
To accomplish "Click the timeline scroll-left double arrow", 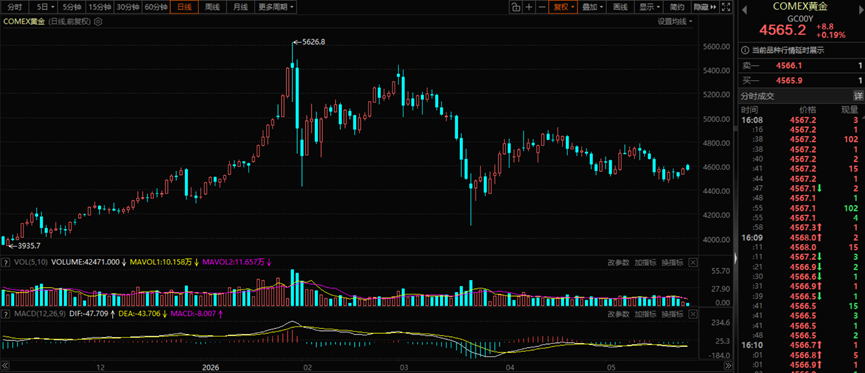I will pyautogui.click(x=6, y=366).
